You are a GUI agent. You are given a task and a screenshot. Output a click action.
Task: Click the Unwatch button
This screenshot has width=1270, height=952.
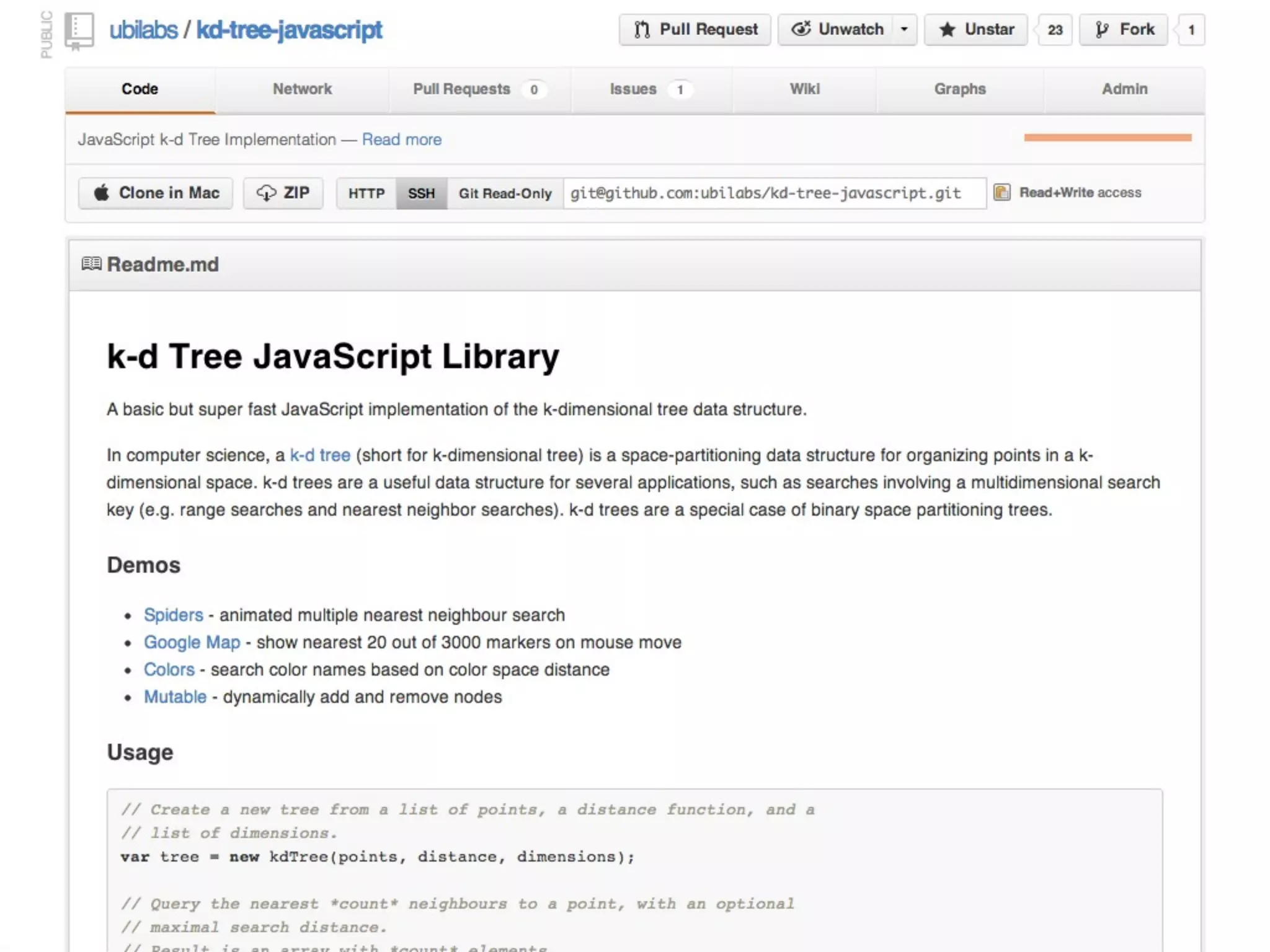[x=837, y=30]
